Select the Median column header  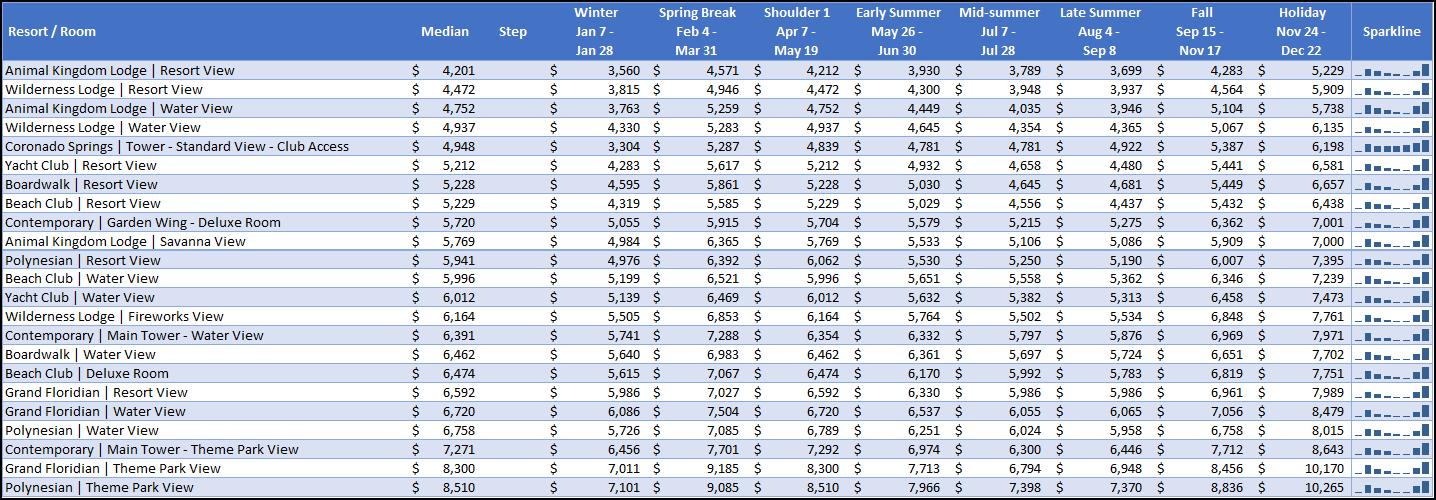coord(445,31)
